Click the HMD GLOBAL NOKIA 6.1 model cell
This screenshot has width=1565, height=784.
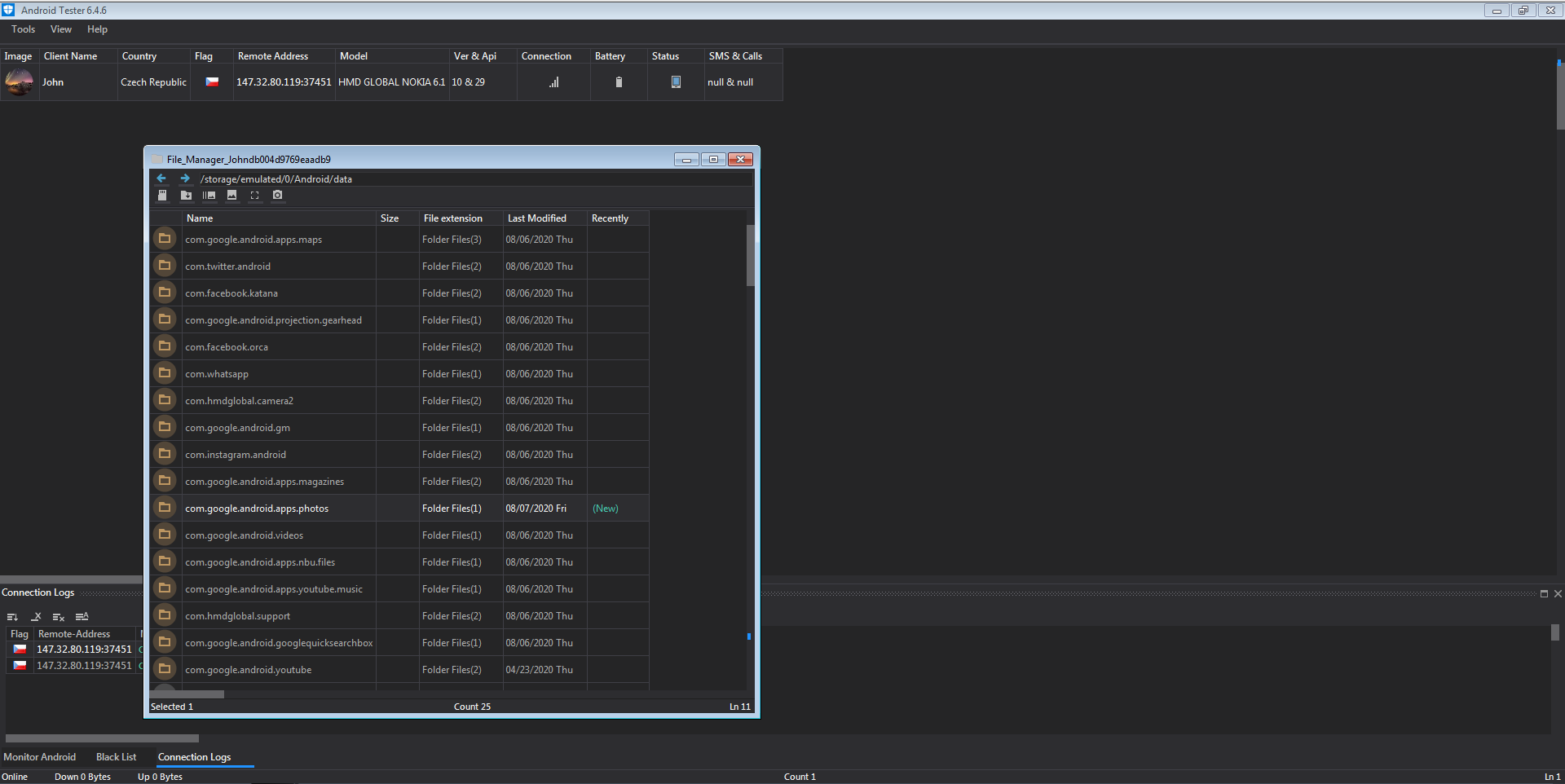click(392, 82)
